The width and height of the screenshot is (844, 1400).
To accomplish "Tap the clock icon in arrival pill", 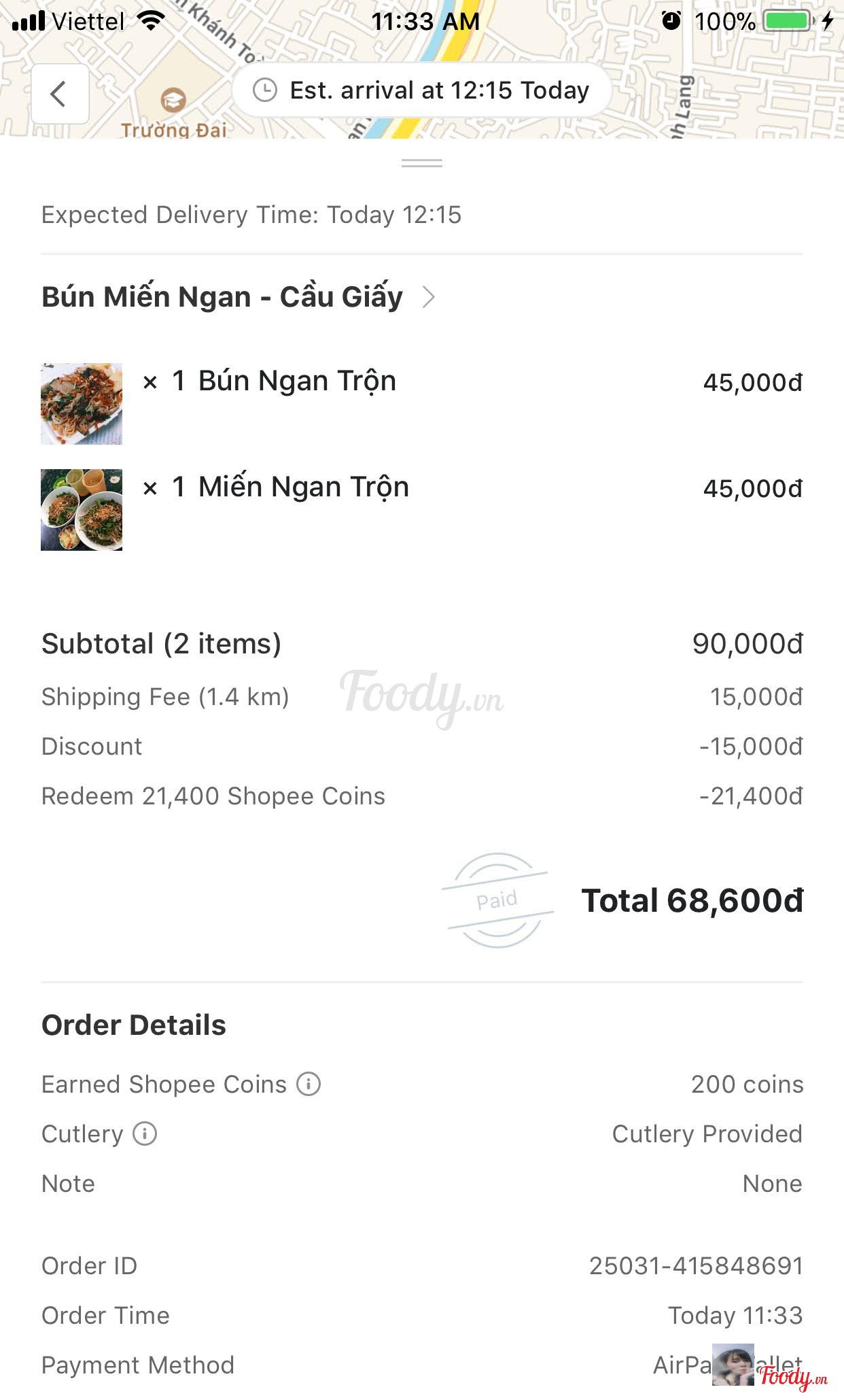I will point(265,90).
